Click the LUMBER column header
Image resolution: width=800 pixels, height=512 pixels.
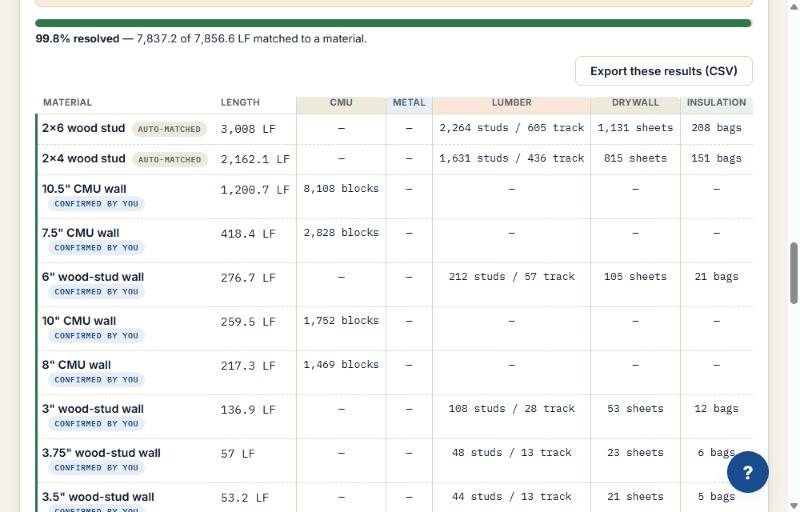[x=511, y=103]
